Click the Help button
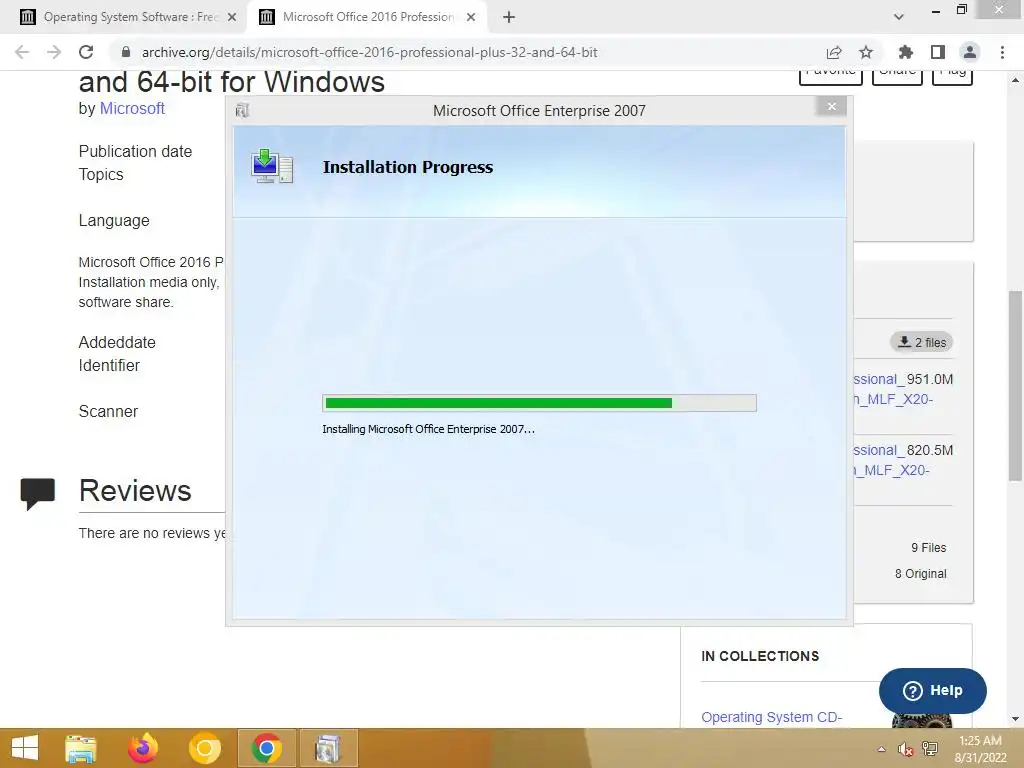Screen dimensions: 1024x768 [x=933, y=690]
